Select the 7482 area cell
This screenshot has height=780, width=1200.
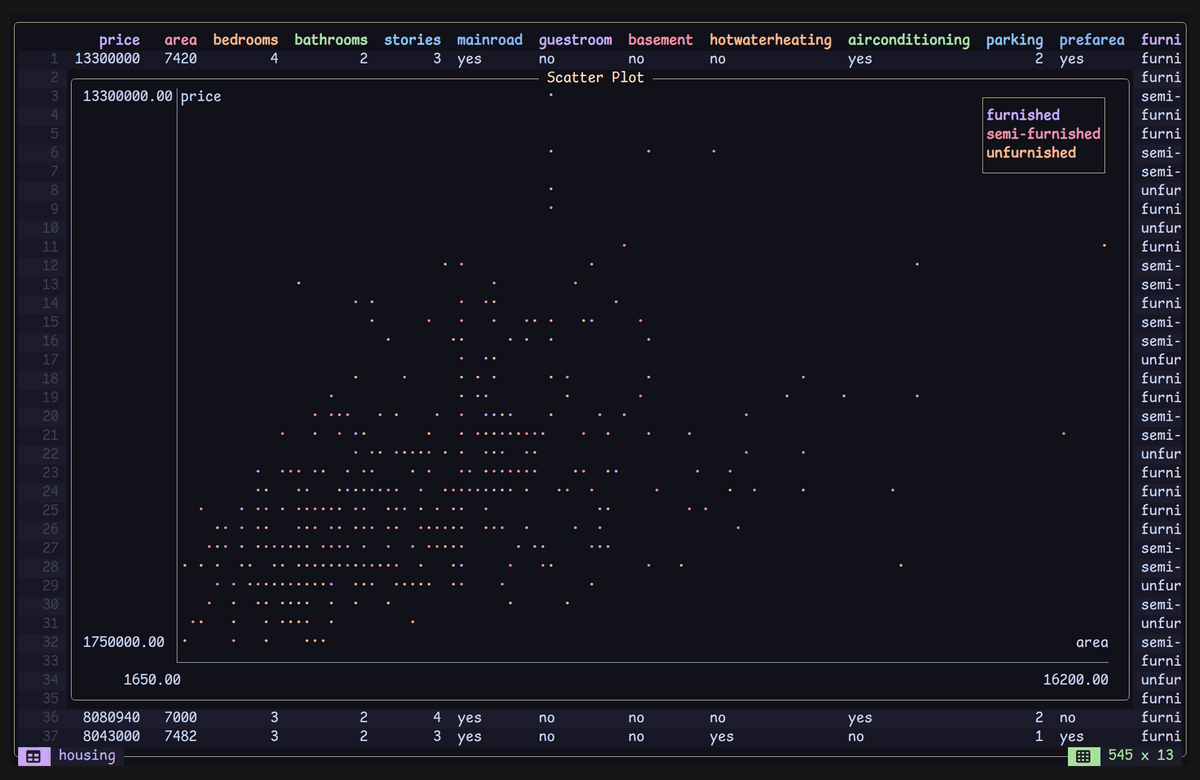tap(181, 737)
